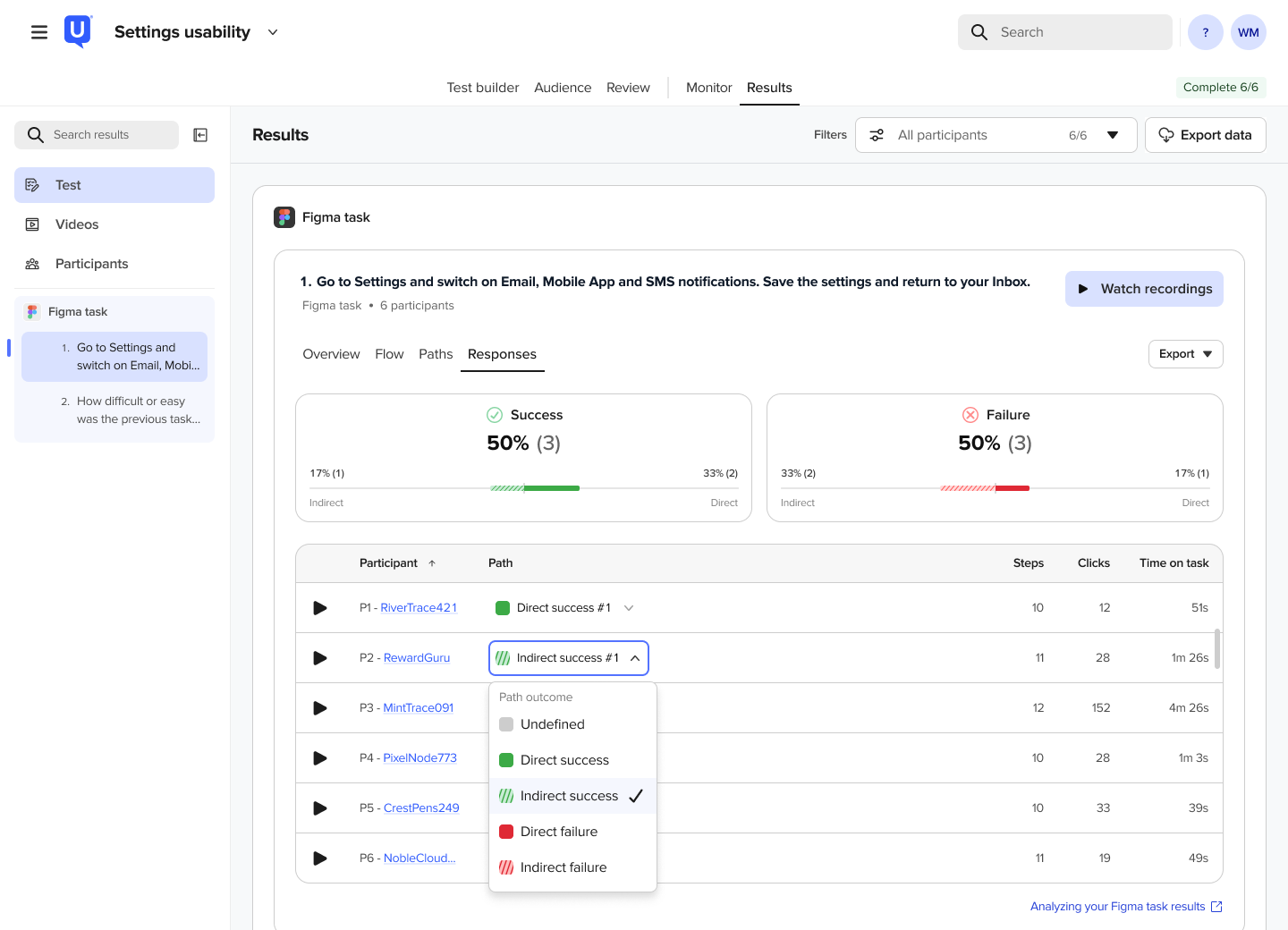
Task: Play the P4 PixelNode773 recording
Action: click(320, 758)
